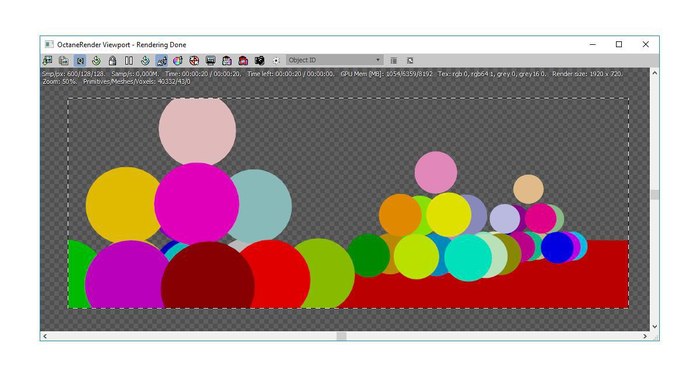The width and height of the screenshot is (700, 375).
Task: Toggle the highlighted render region icon
Action: tap(80, 60)
